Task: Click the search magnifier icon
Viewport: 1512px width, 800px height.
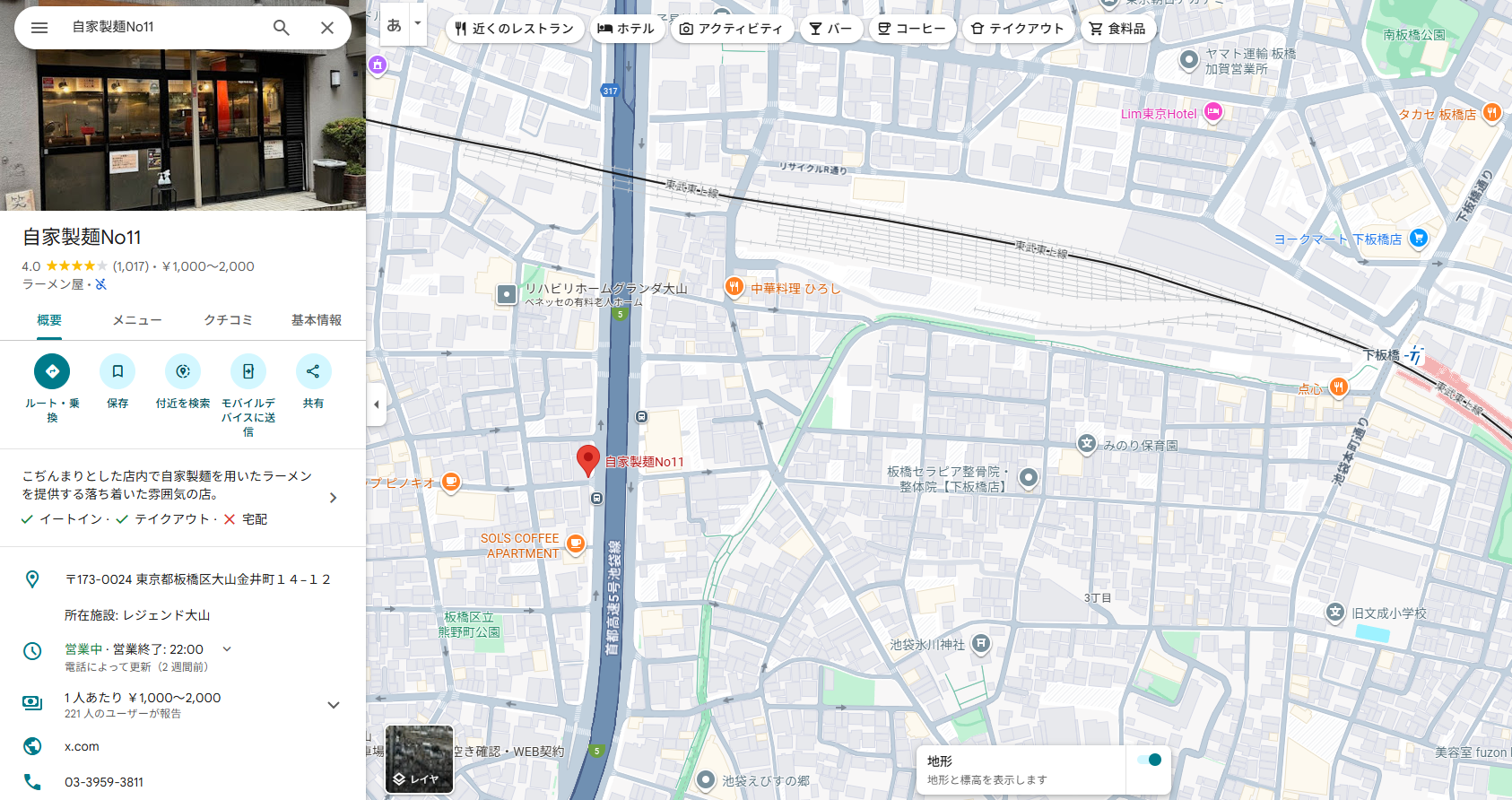Action: [x=282, y=28]
